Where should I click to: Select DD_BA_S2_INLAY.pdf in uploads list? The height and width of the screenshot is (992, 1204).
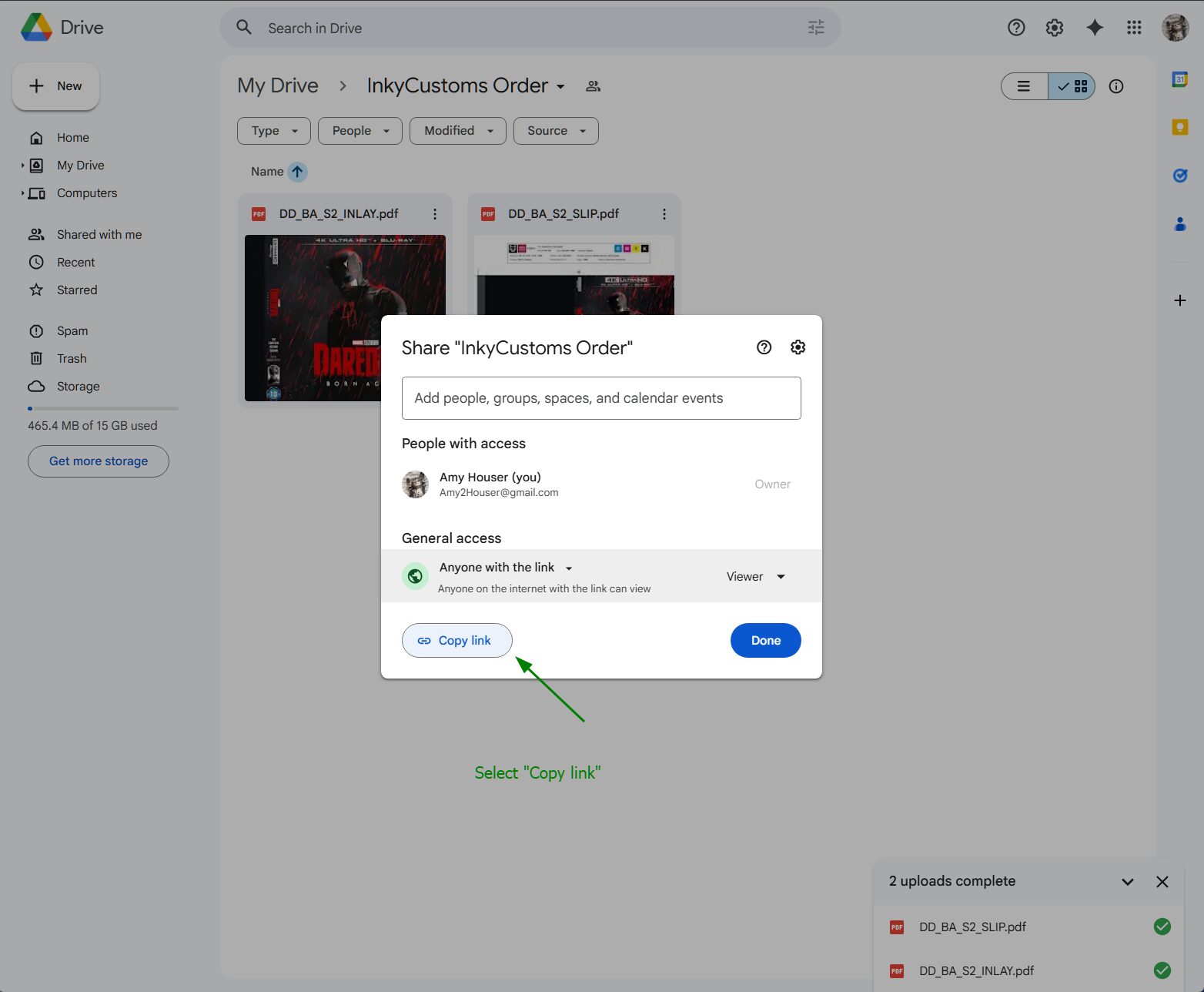[1028, 970]
